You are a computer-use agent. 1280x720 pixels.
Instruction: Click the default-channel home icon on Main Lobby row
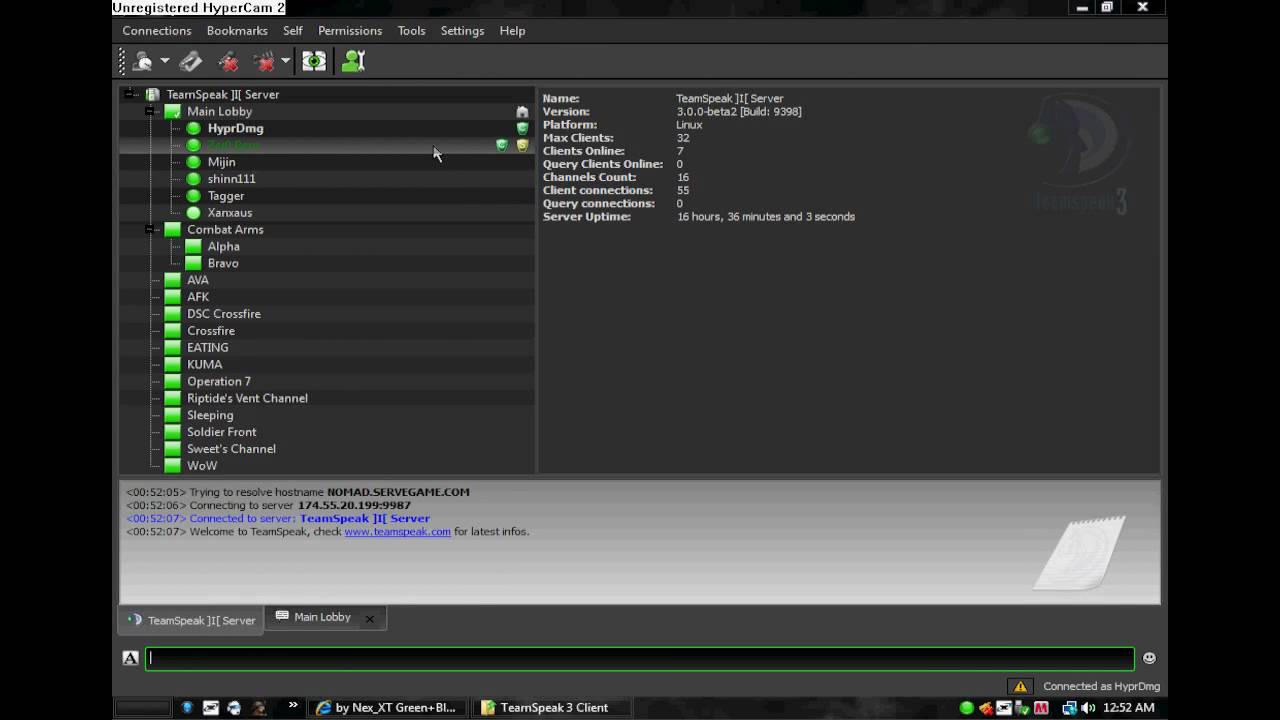tap(522, 112)
